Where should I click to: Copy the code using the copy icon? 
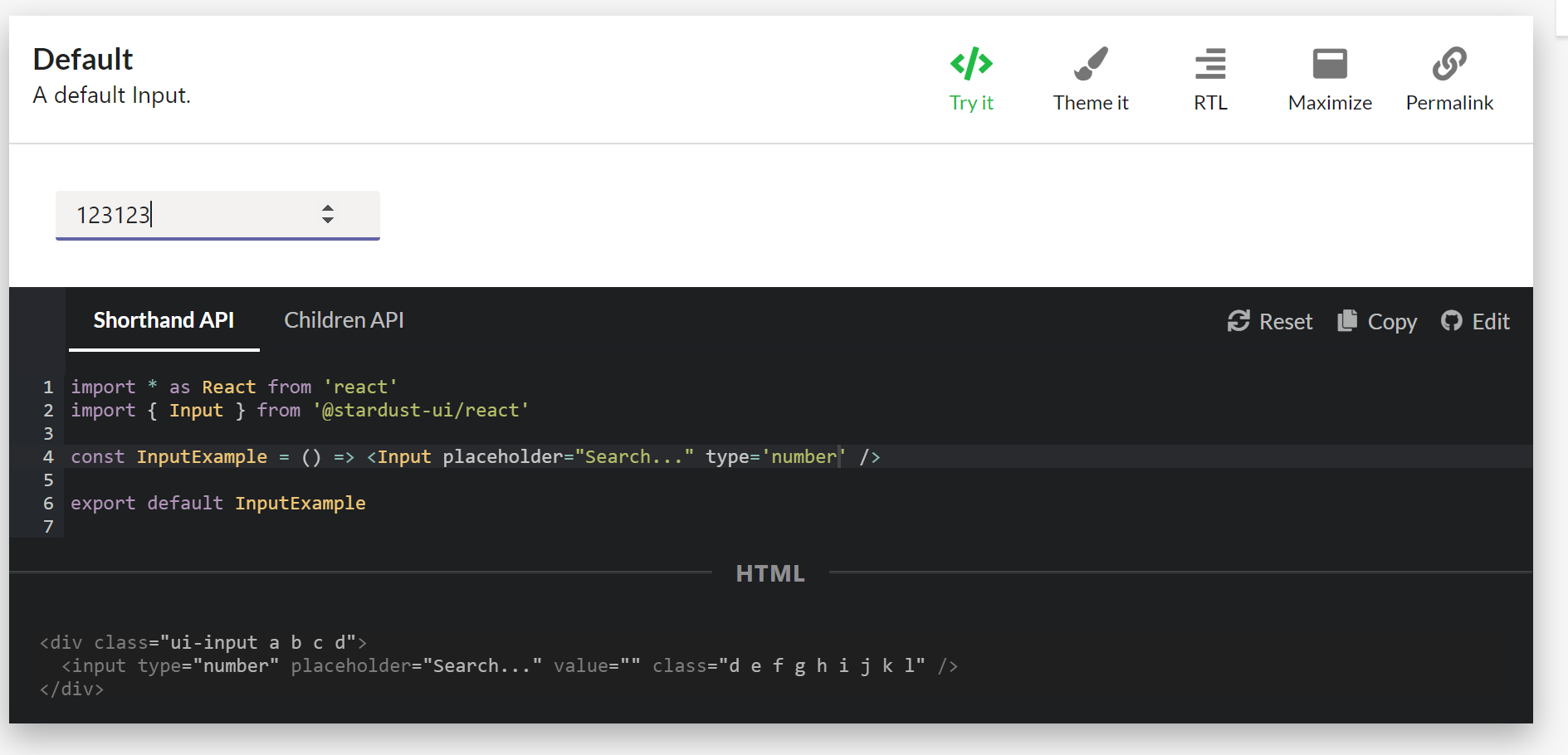pyautogui.click(x=1347, y=321)
